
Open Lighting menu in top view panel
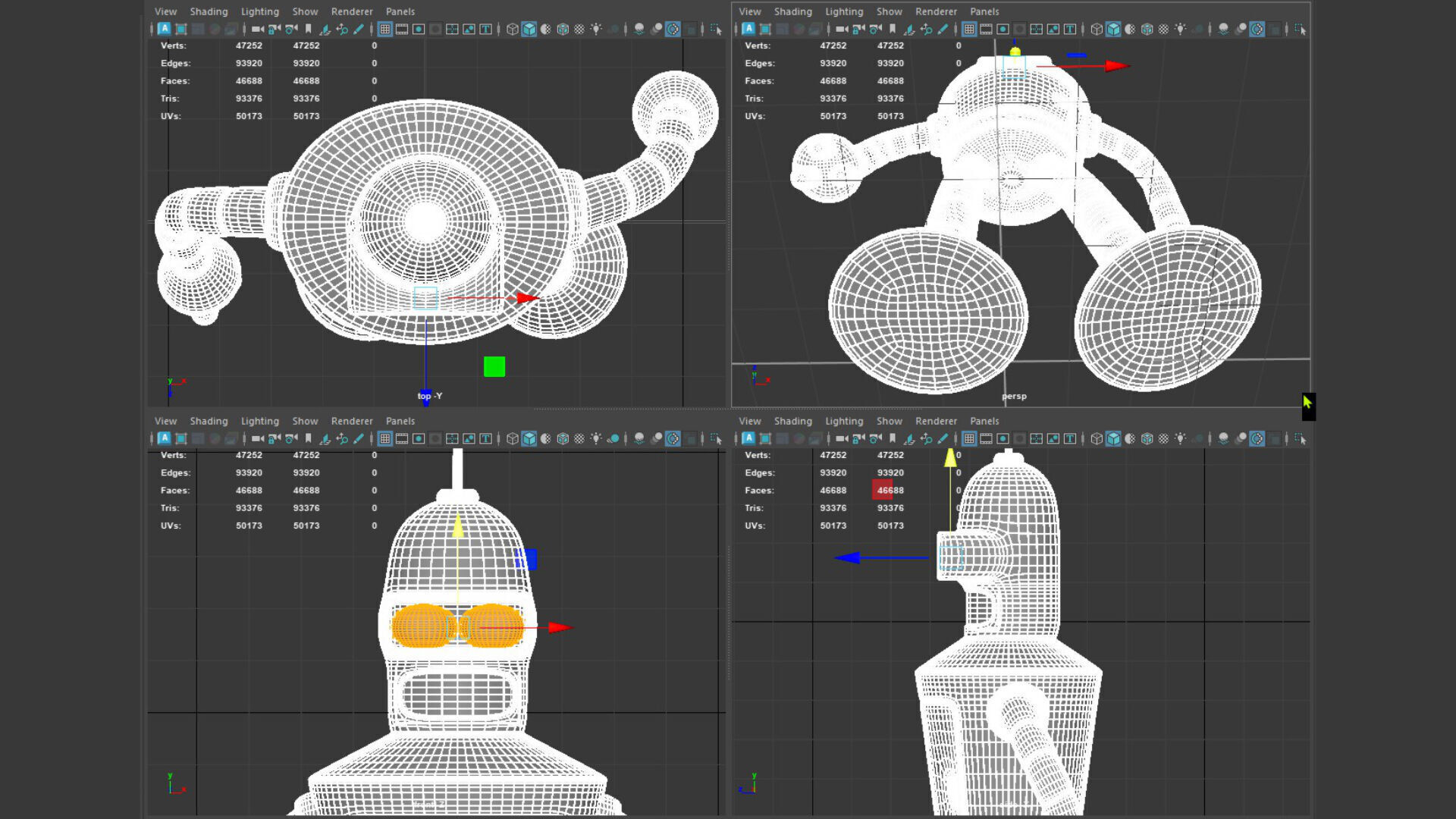260,11
